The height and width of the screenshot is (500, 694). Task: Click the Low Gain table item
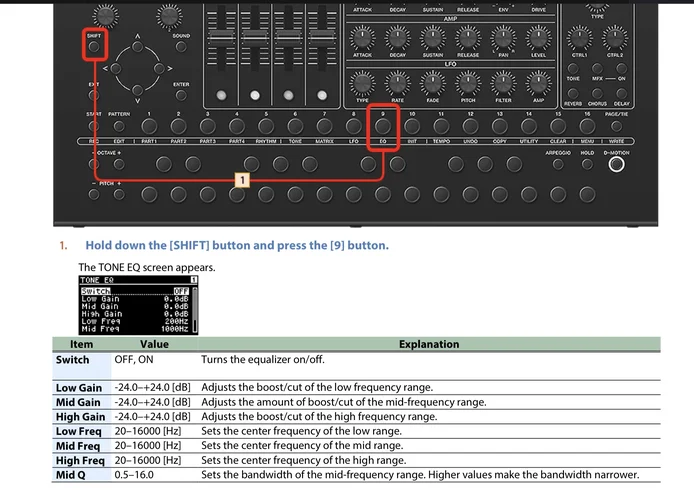[79, 386]
